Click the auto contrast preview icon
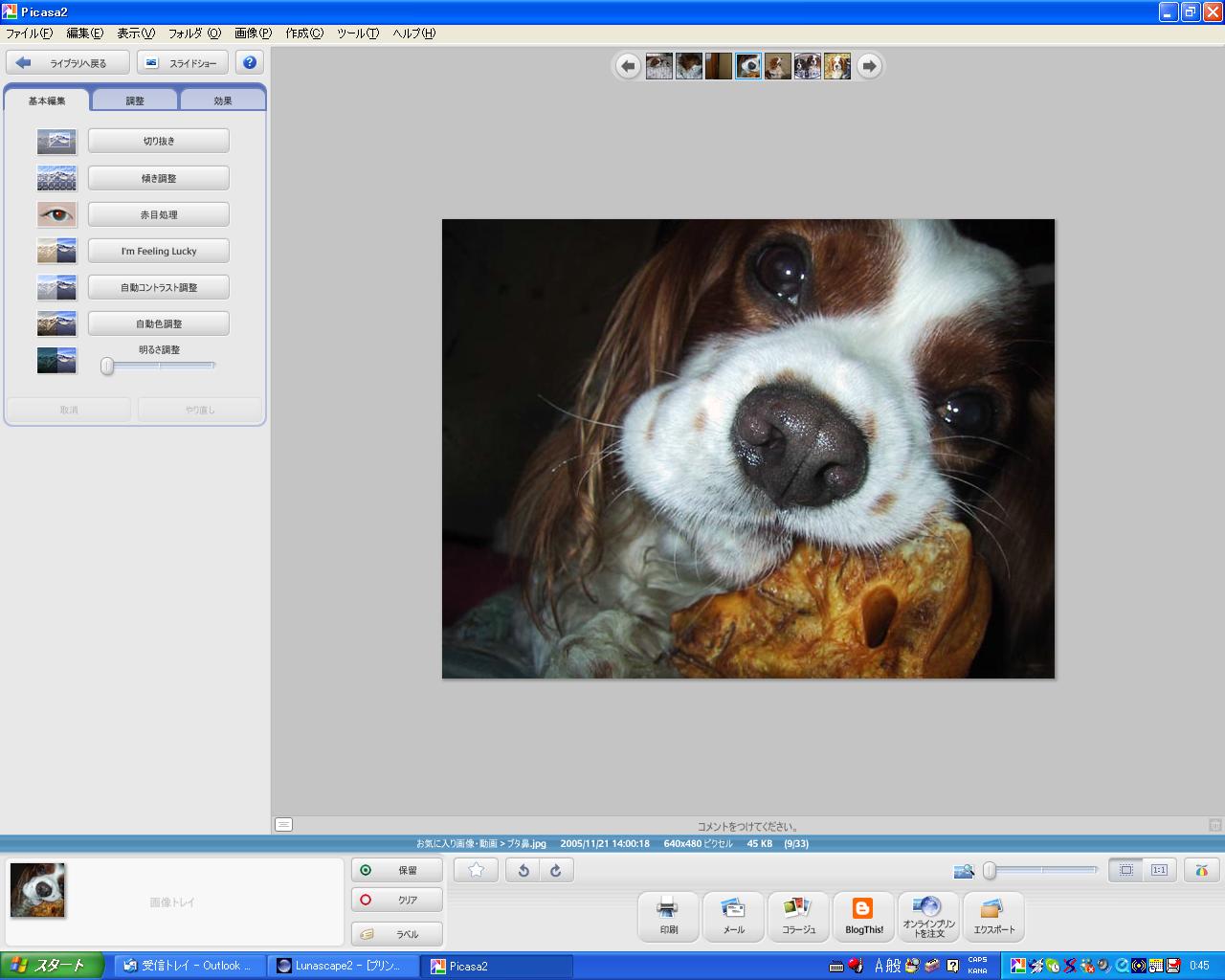 tap(56, 287)
